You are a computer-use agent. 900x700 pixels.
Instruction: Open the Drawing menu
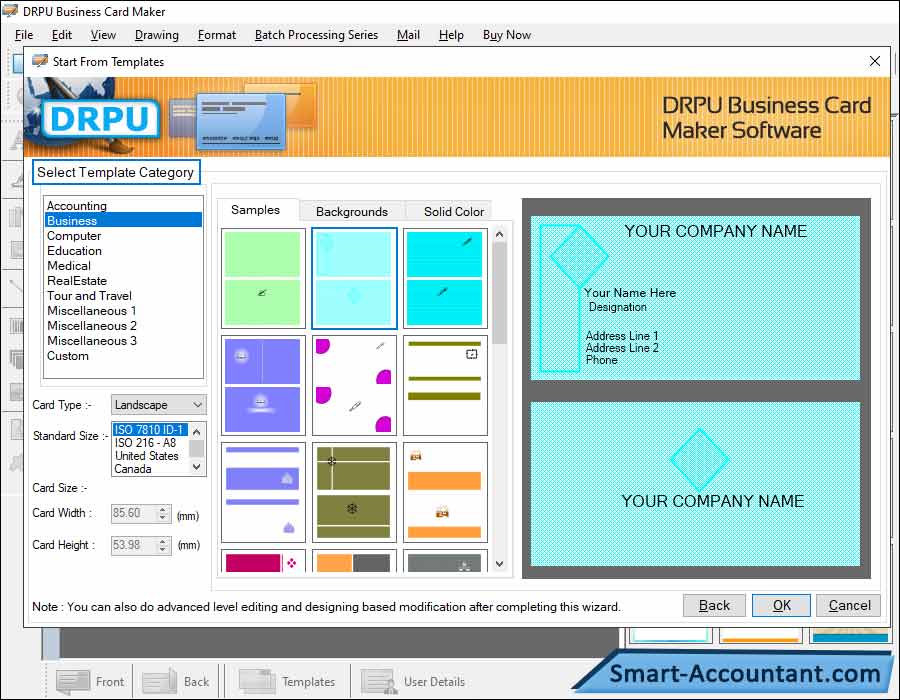[157, 35]
